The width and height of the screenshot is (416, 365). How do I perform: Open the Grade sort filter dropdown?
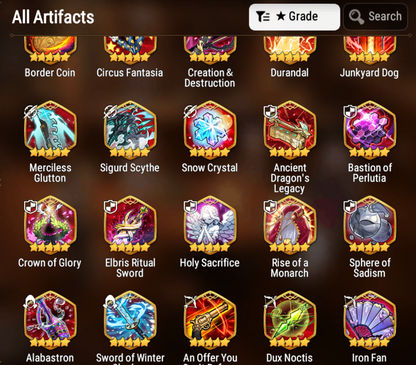[x=294, y=17]
